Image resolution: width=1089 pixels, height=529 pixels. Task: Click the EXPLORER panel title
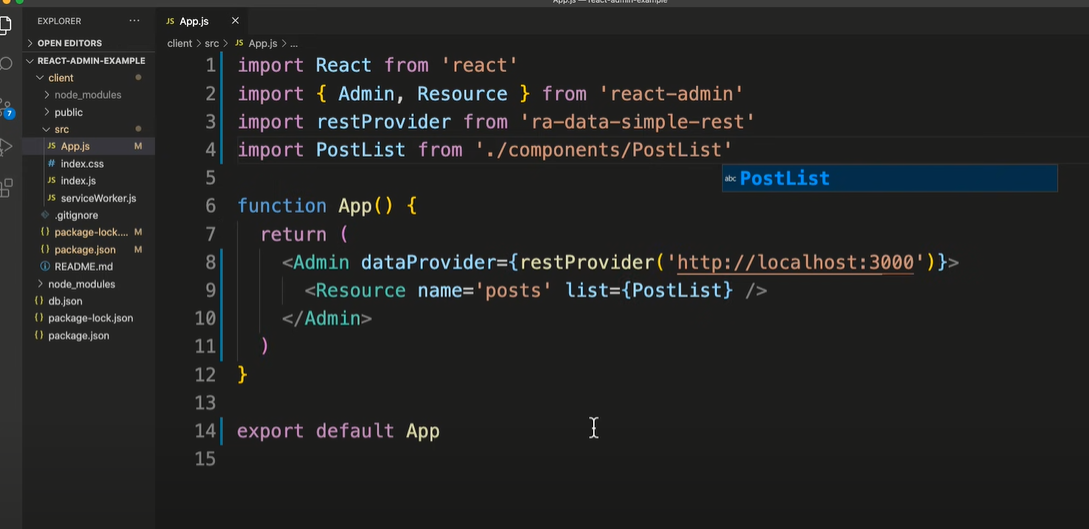click(59, 21)
